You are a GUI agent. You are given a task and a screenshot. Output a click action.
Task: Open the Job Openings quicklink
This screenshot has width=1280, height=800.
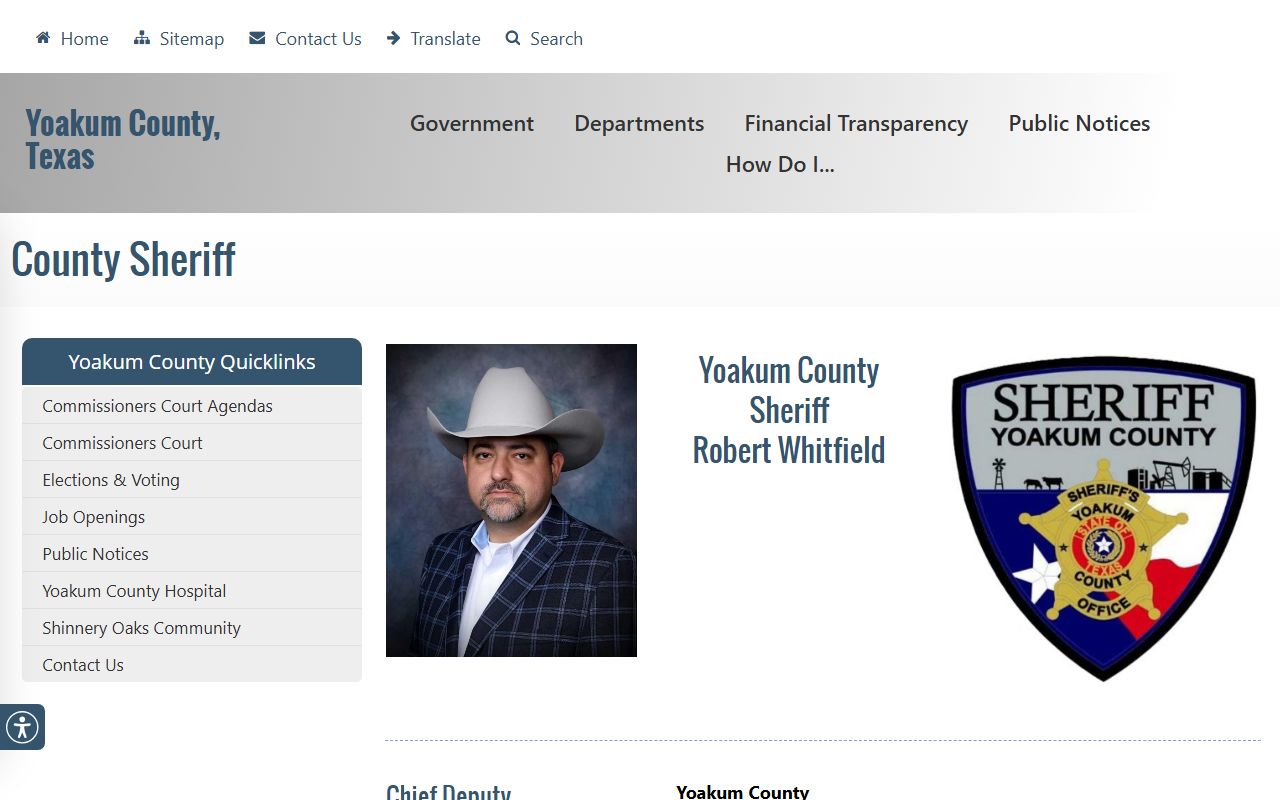tap(192, 517)
